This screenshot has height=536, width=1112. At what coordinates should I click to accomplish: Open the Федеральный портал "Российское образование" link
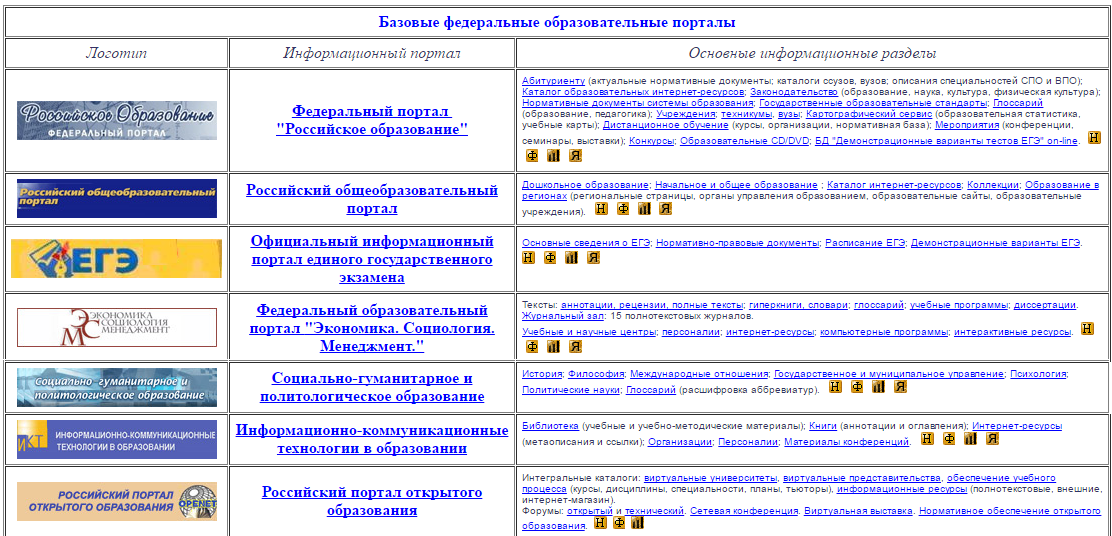[x=372, y=121]
